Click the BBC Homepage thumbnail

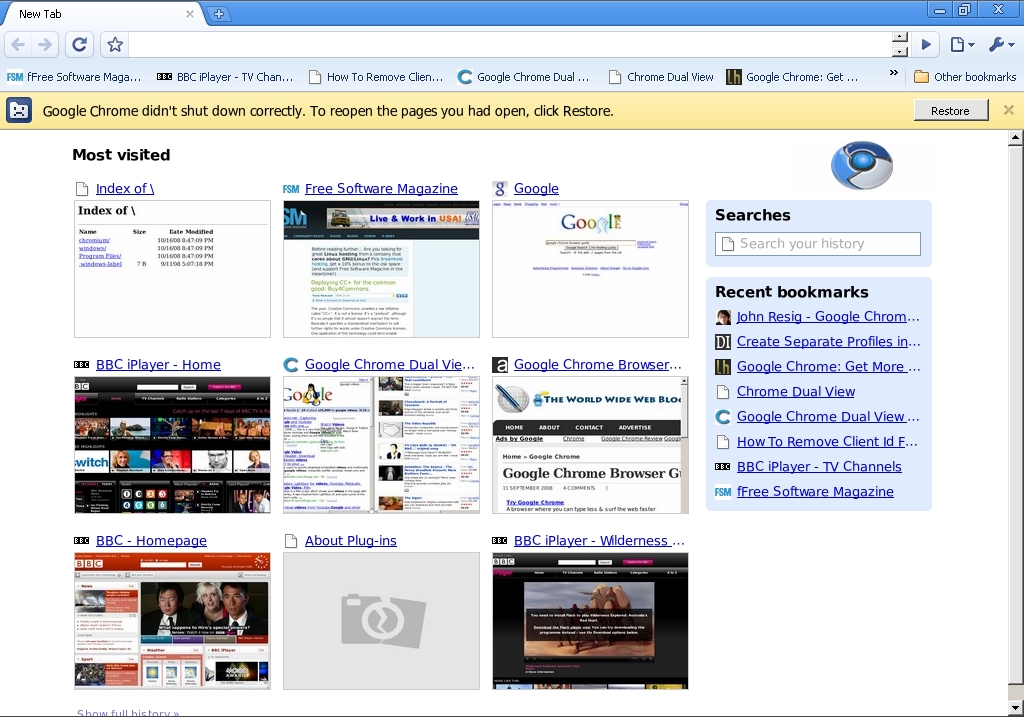point(172,622)
